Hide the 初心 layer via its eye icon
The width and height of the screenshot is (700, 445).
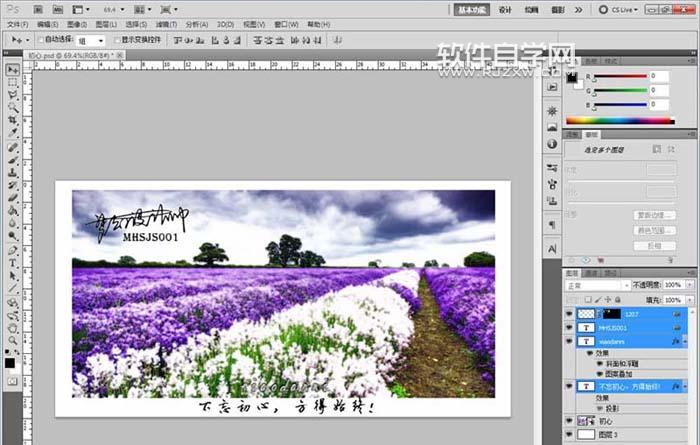click(x=569, y=420)
